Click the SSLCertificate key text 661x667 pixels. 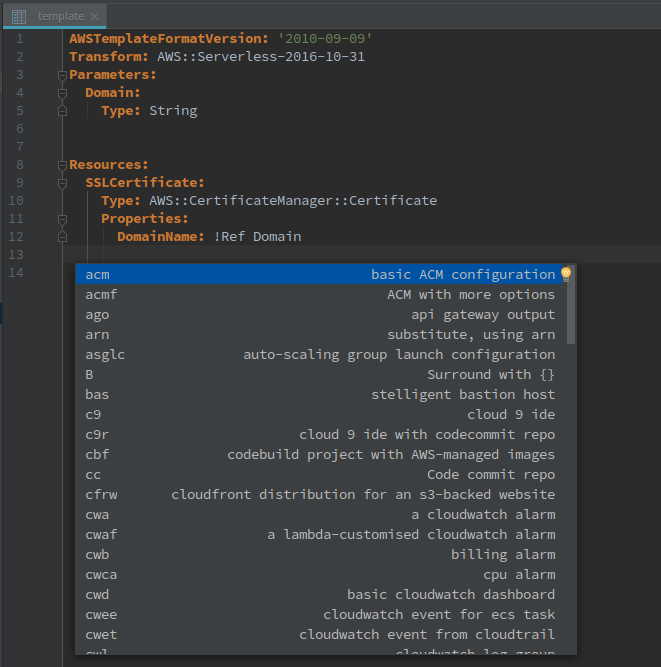pyautogui.click(x=145, y=182)
